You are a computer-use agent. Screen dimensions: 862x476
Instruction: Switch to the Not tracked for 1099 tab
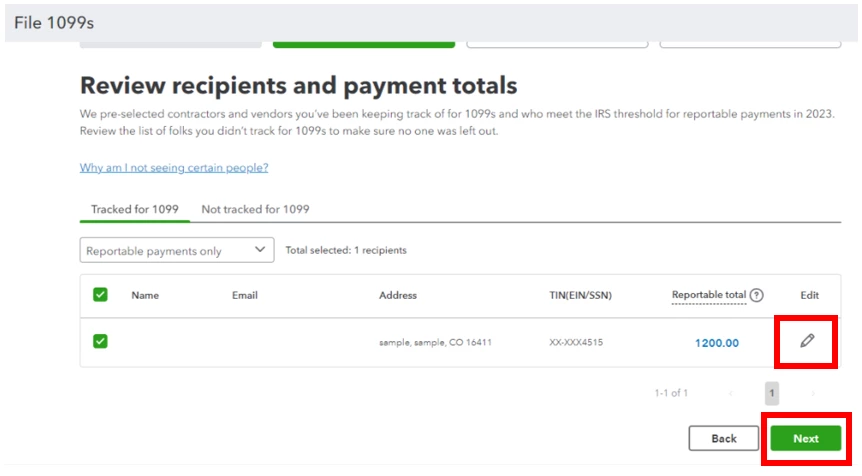pos(255,209)
